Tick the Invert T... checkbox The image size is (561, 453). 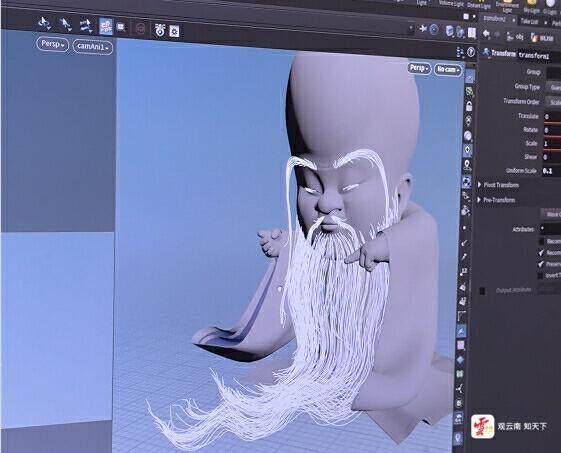pyautogui.click(x=541, y=275)
